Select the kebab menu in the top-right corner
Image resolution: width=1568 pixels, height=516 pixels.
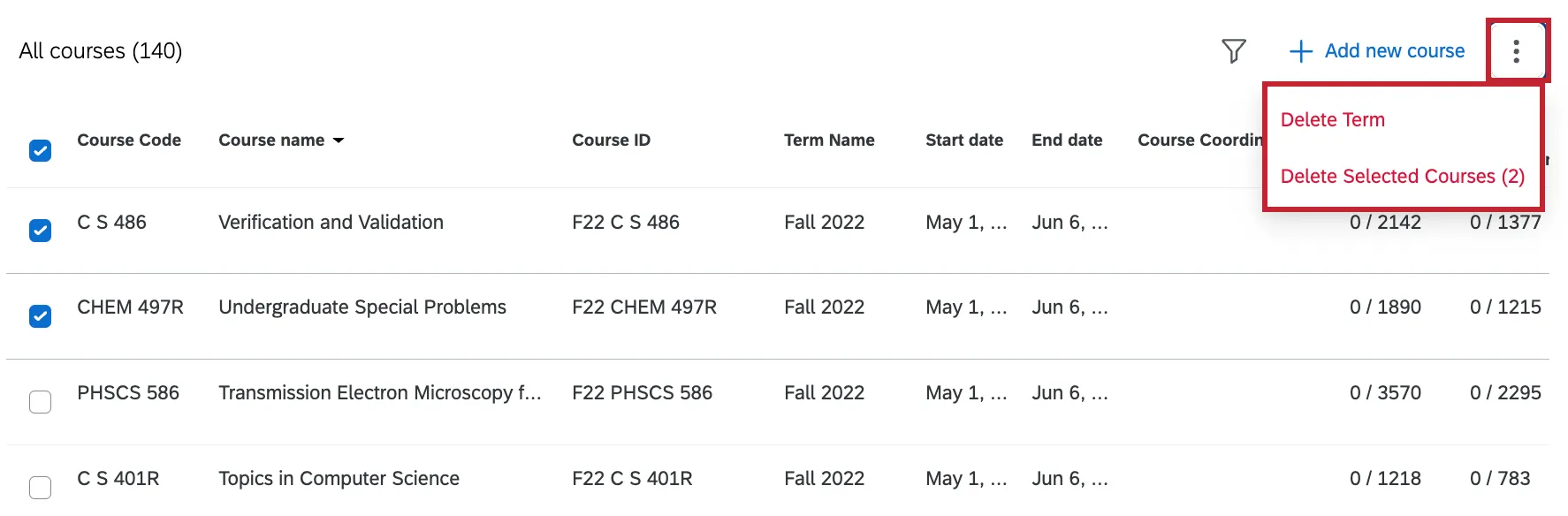[1517, 51]
